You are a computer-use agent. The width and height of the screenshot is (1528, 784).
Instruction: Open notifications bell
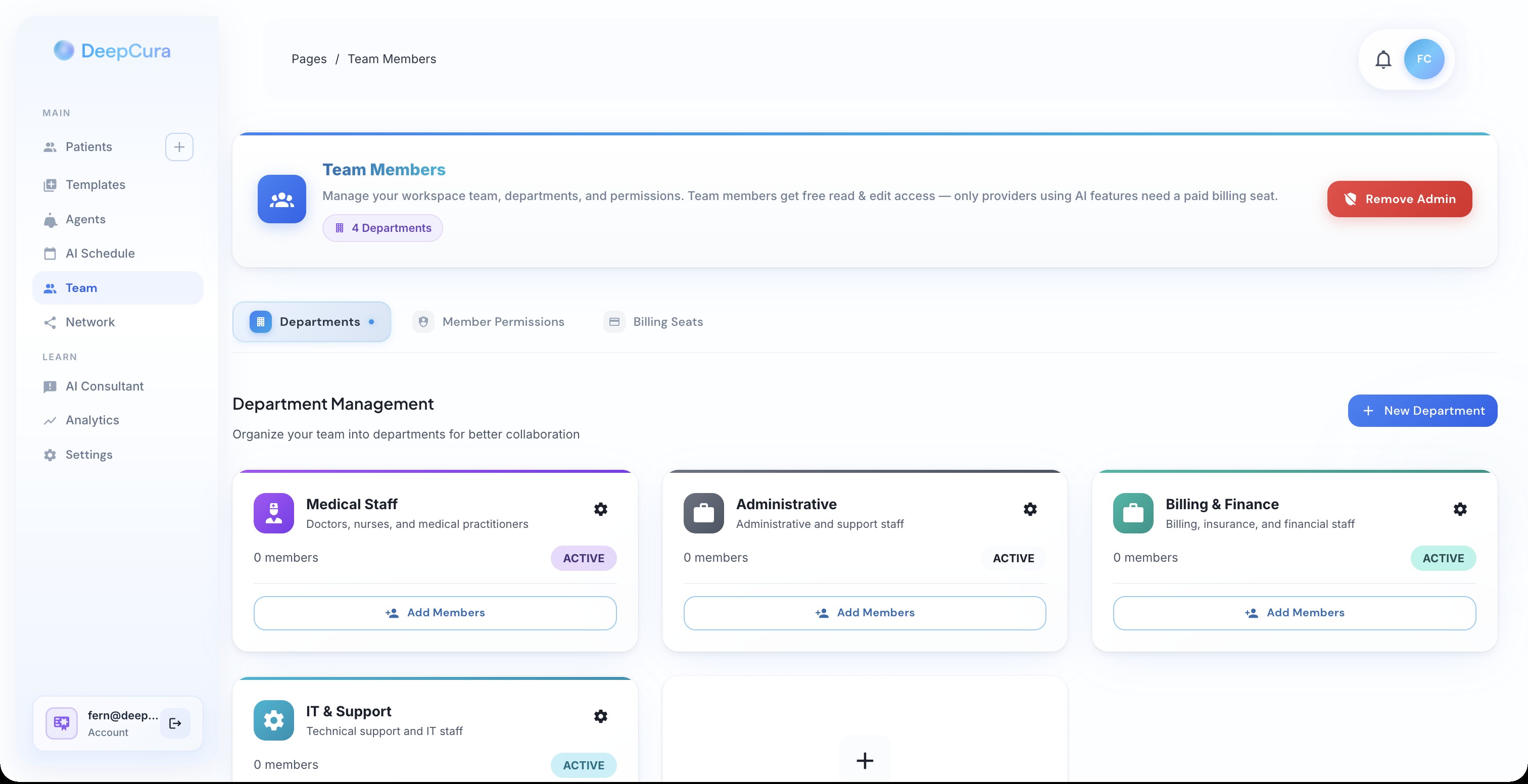tap(1382, 59)
